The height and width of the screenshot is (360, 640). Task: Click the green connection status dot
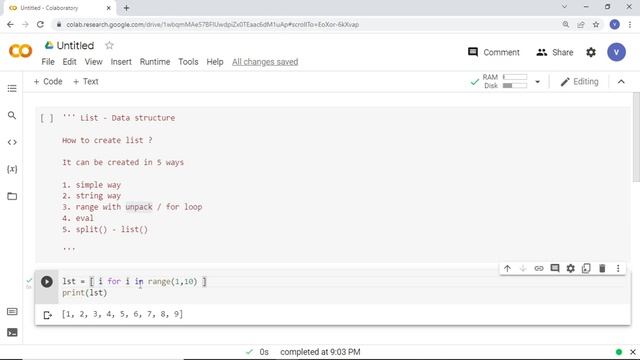tap(619, 352)
